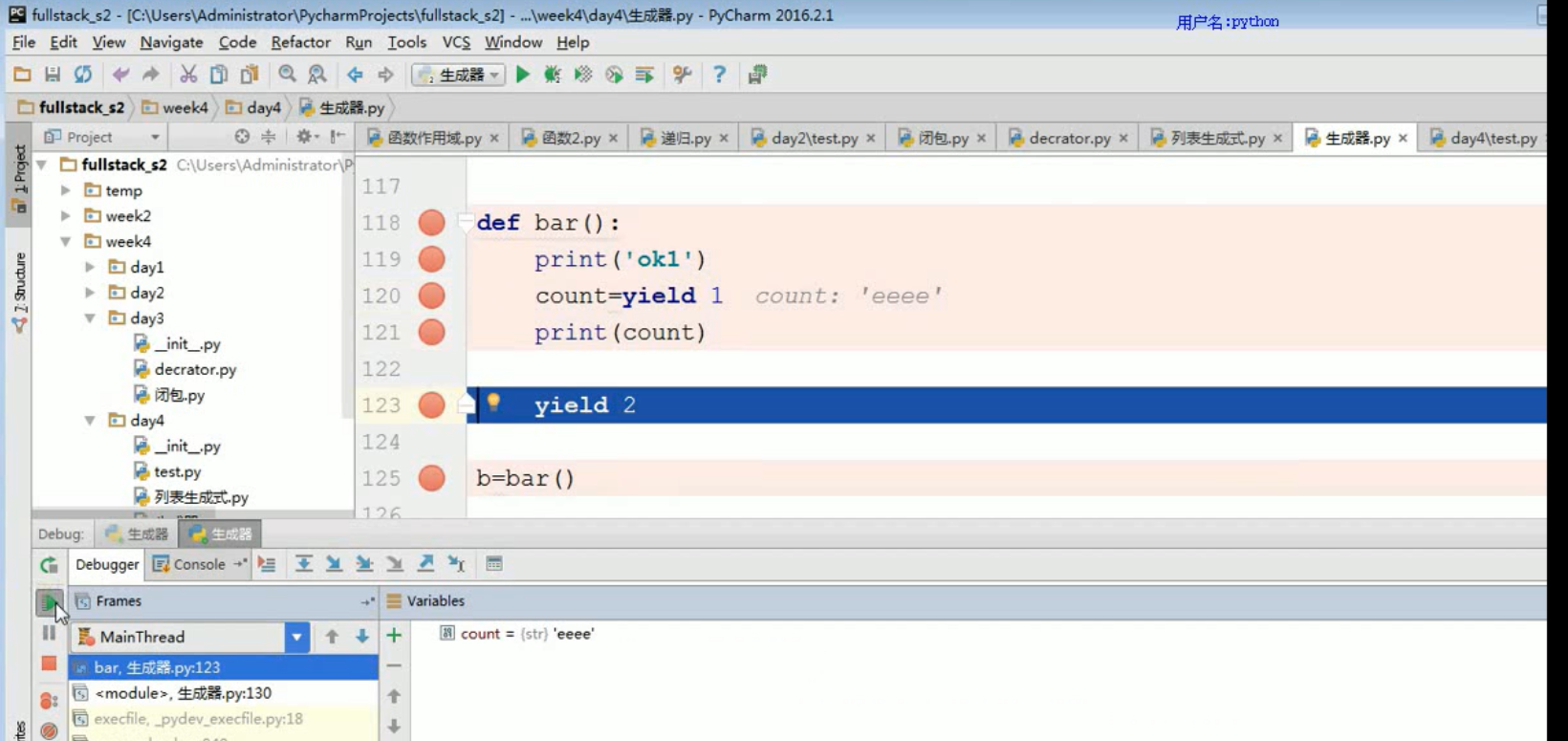The image size is (1568, 741).
Task: Open the VCS menu
Action: pos(456,42)
